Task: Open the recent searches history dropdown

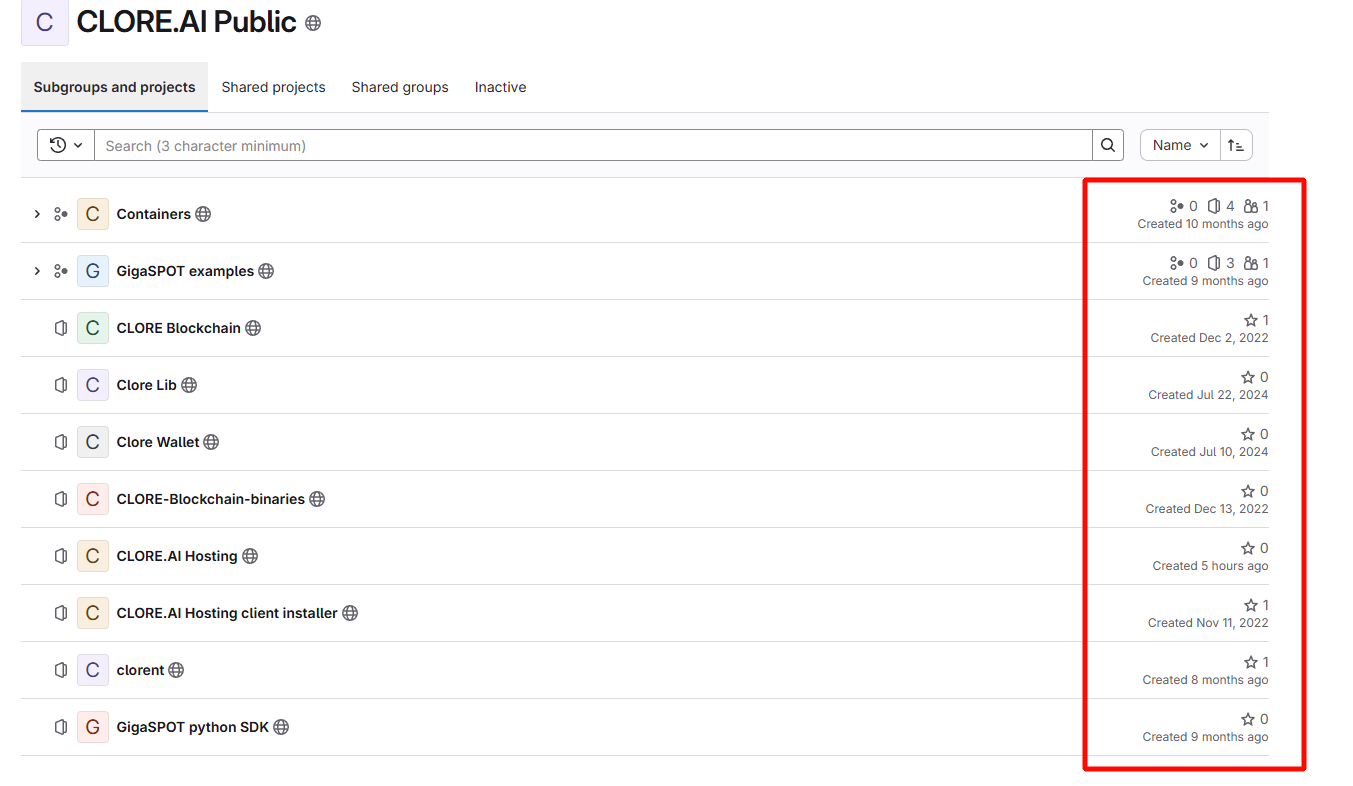Action: tap(66, 145)
